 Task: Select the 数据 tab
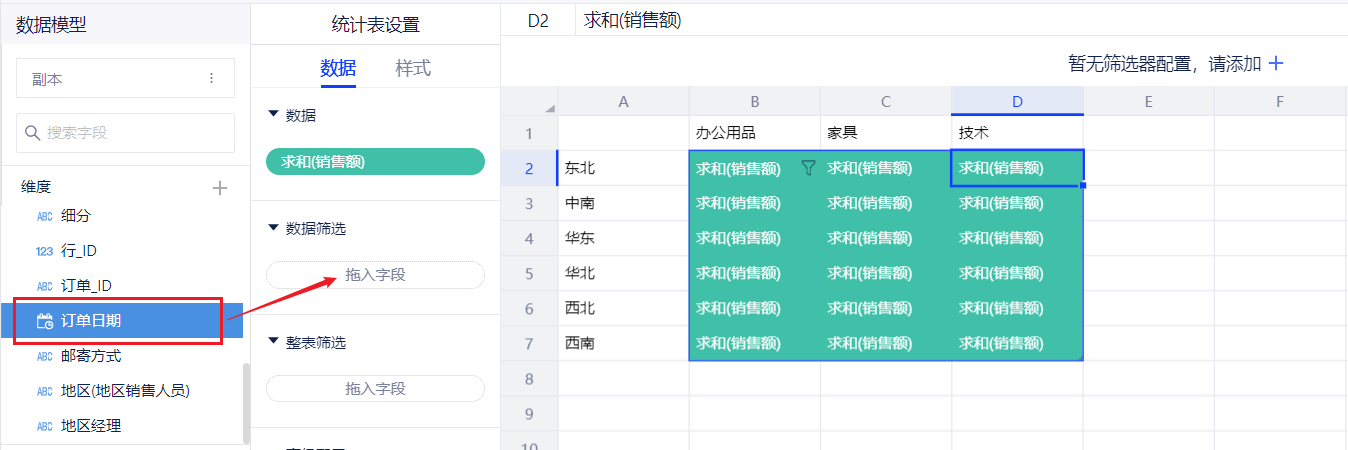(x=338, y=68)
